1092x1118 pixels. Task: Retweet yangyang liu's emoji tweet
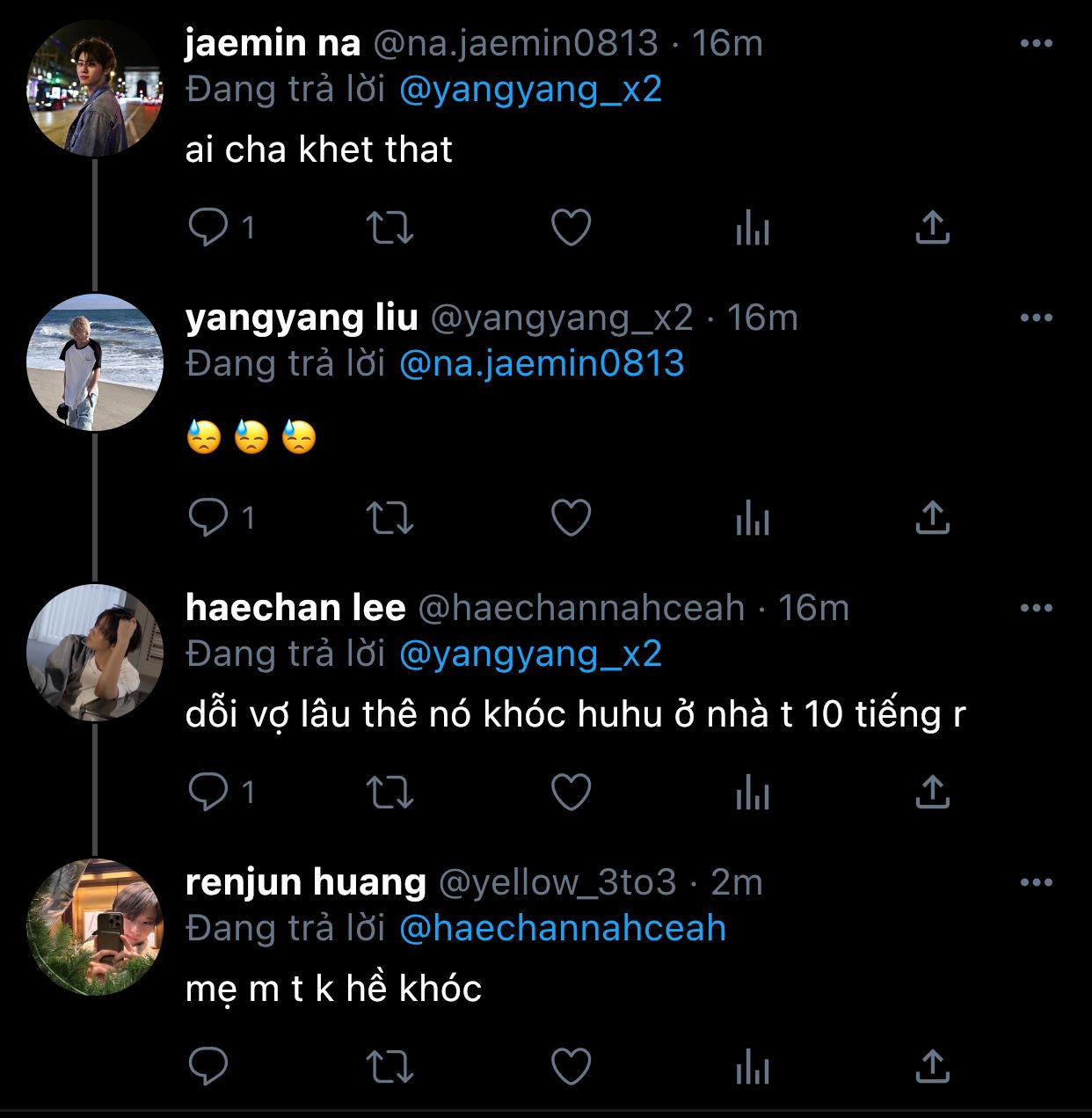coord(389,517)
